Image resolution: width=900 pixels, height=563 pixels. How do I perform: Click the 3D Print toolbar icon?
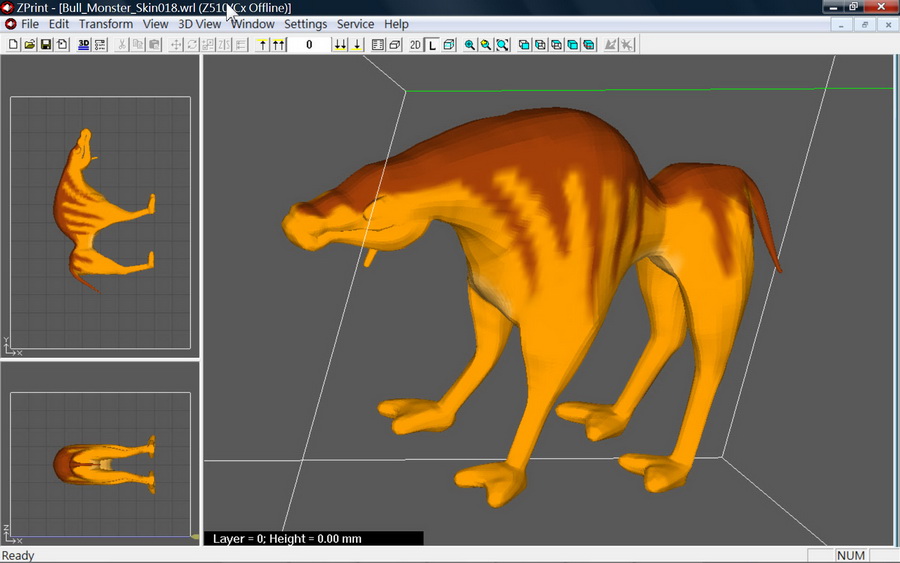point(84,45)
